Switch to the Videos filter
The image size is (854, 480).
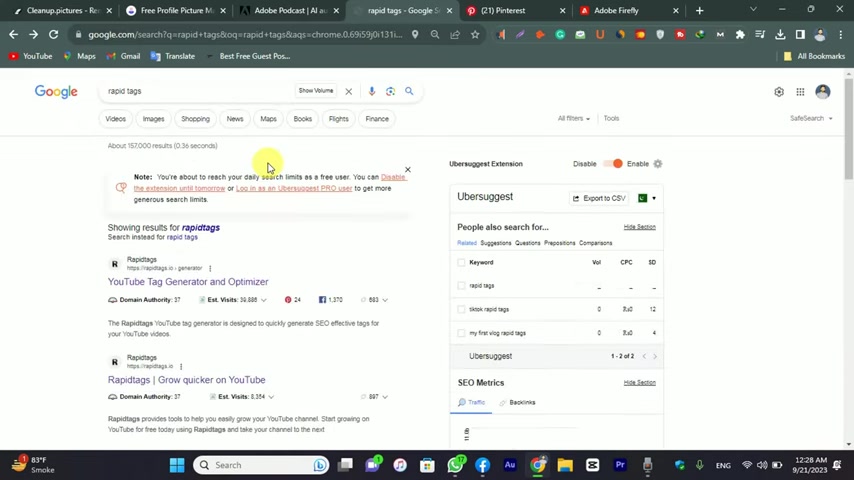tap(115, 119)
